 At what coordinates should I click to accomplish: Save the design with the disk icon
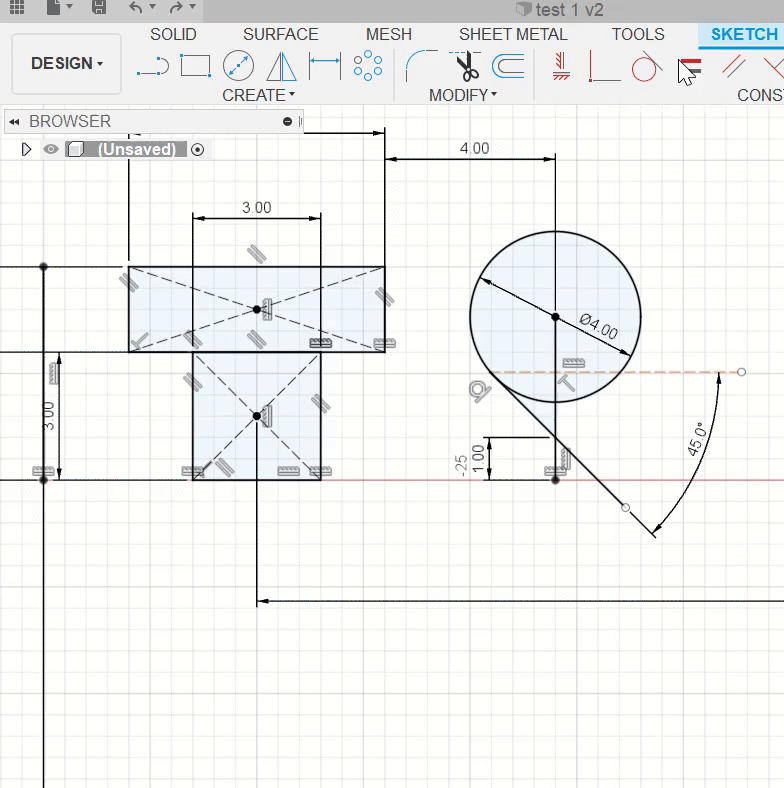click(99, 7)
